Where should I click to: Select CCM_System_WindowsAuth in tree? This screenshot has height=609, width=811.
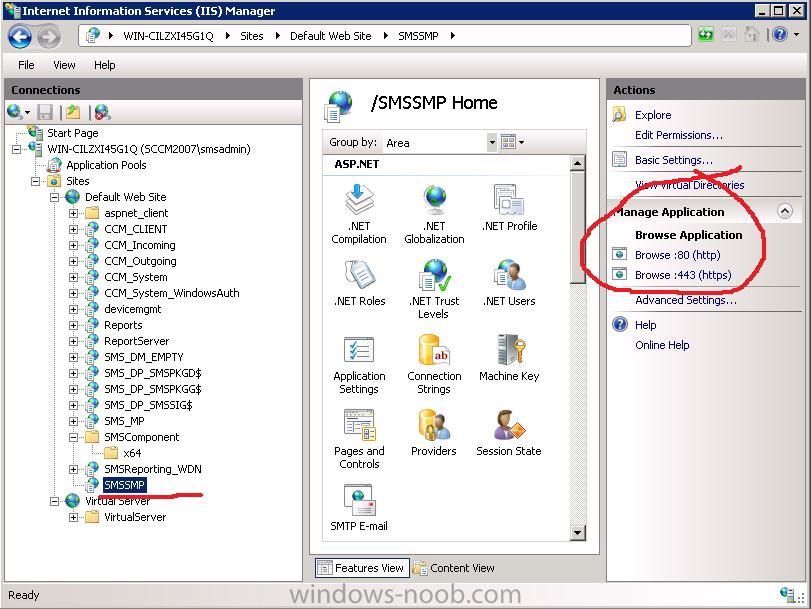(172, 293)
